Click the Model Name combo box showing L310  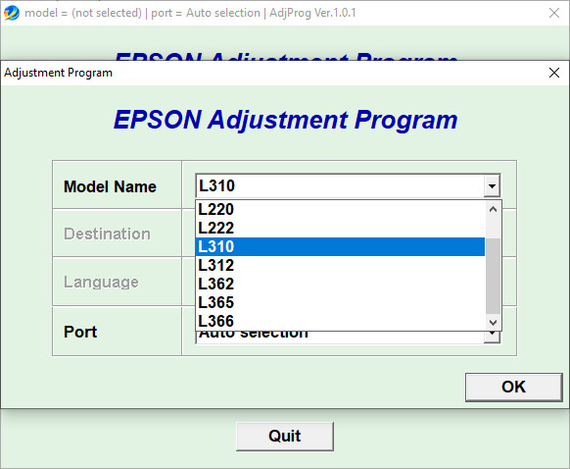(x=348, y=186)
